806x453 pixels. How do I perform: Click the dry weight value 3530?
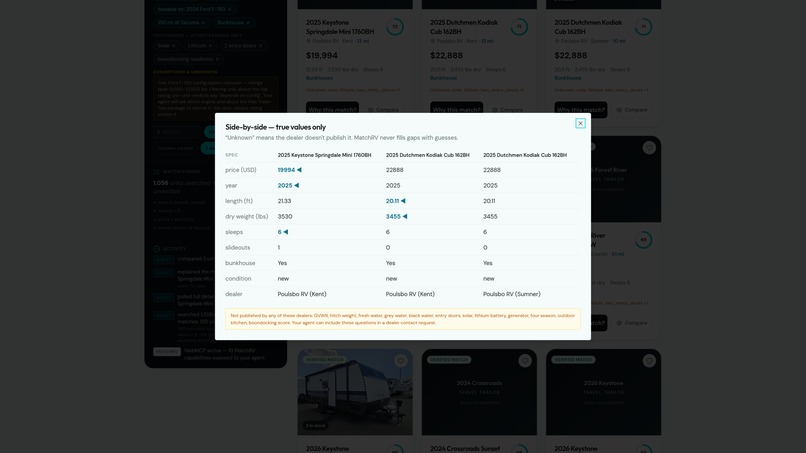(x=285, y=216)
